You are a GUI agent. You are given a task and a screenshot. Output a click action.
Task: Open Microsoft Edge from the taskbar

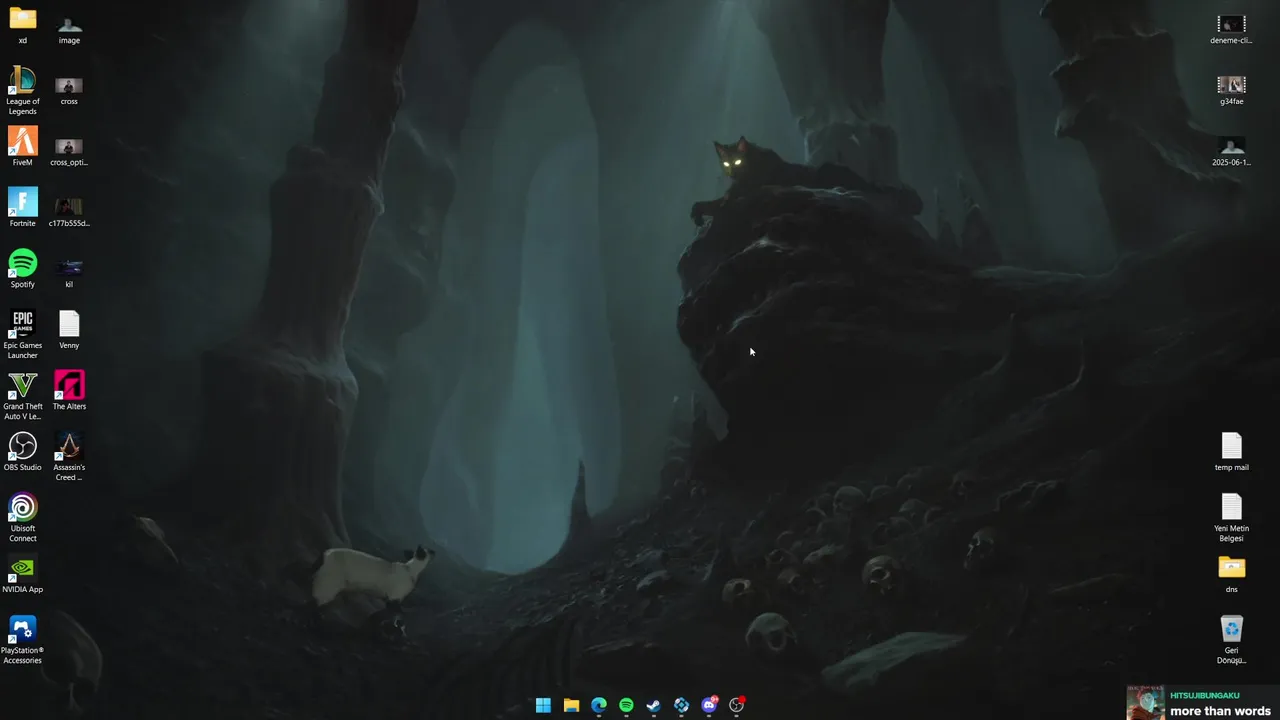click(x=599, y=705)
